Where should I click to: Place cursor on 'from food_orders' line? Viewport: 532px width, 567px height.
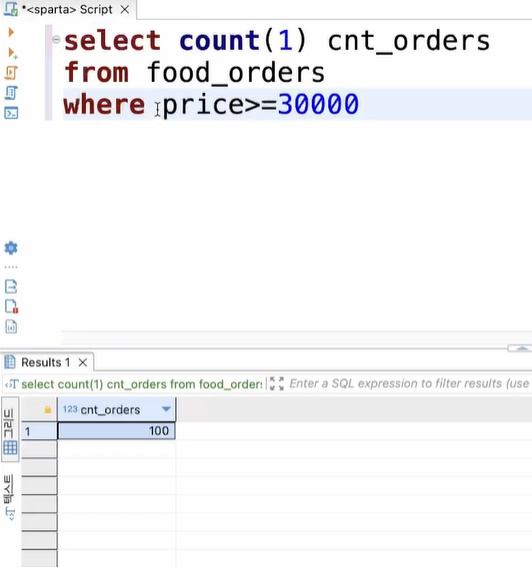[195, 72]
